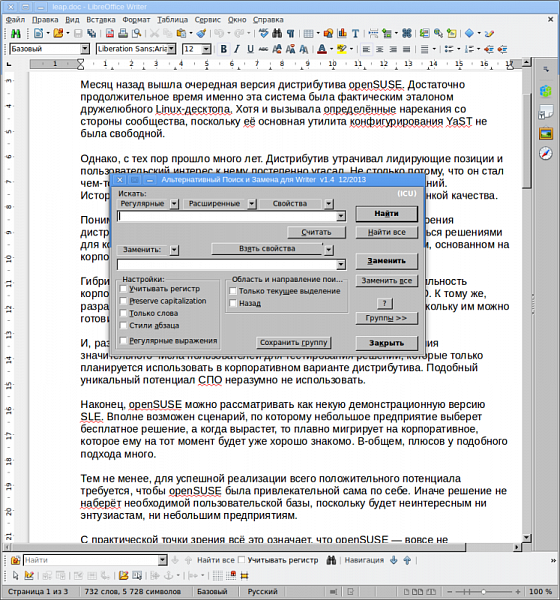Open the Properties cube icon in the sidebar
Image resolution: width=560 pixels, height=600 pixels.
coord(546,91)
